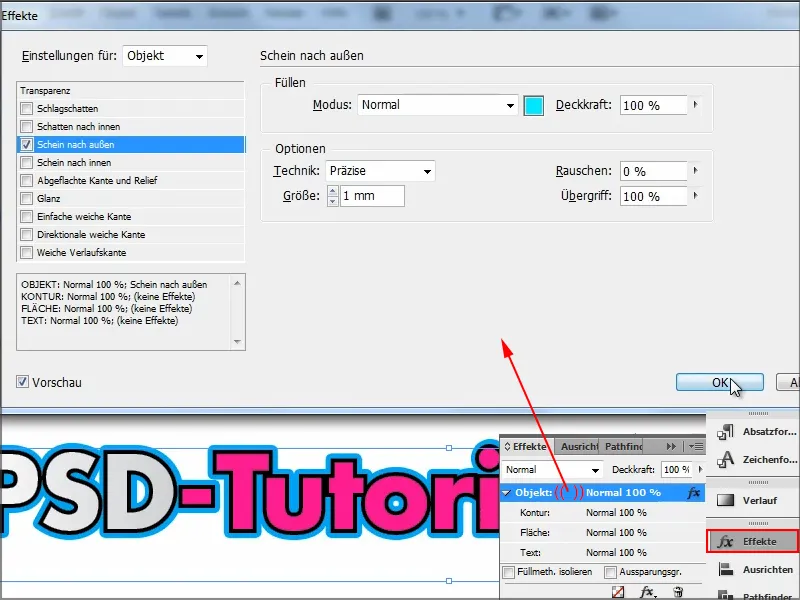Select the Fläche: Normal 100 % row

[x=603, y=533]
